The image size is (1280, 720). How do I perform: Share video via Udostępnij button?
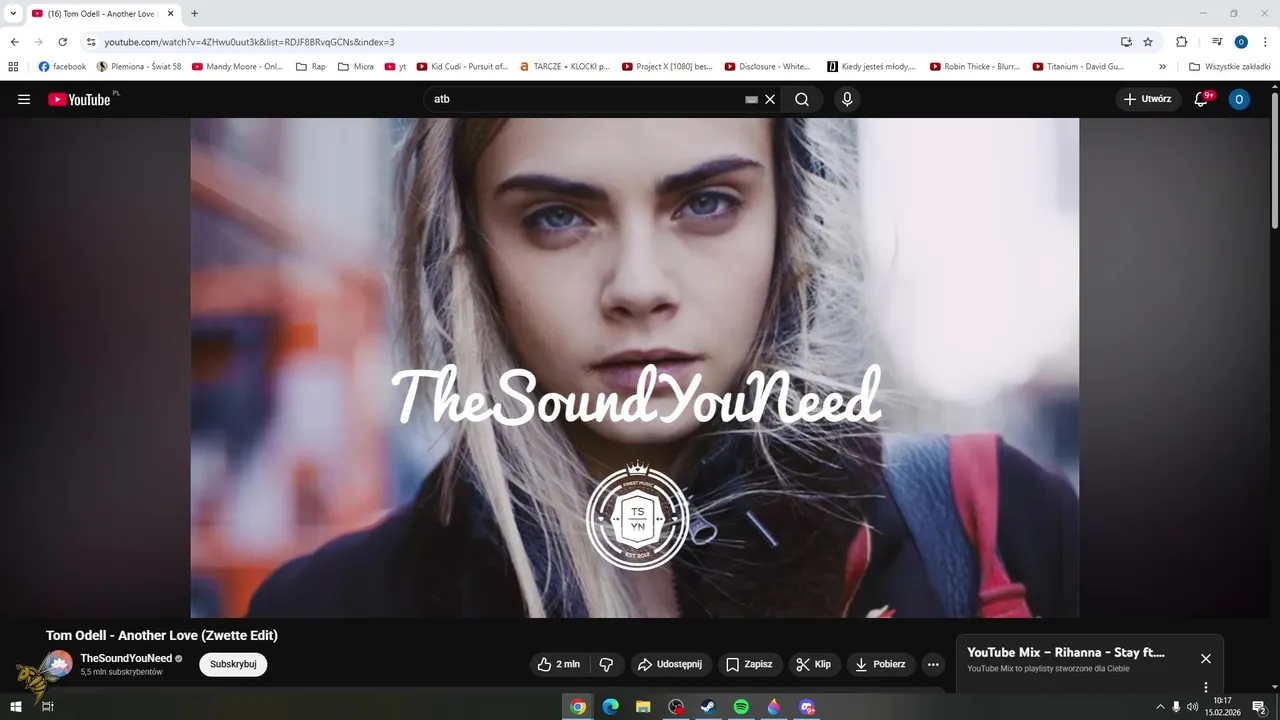(670, 664)
